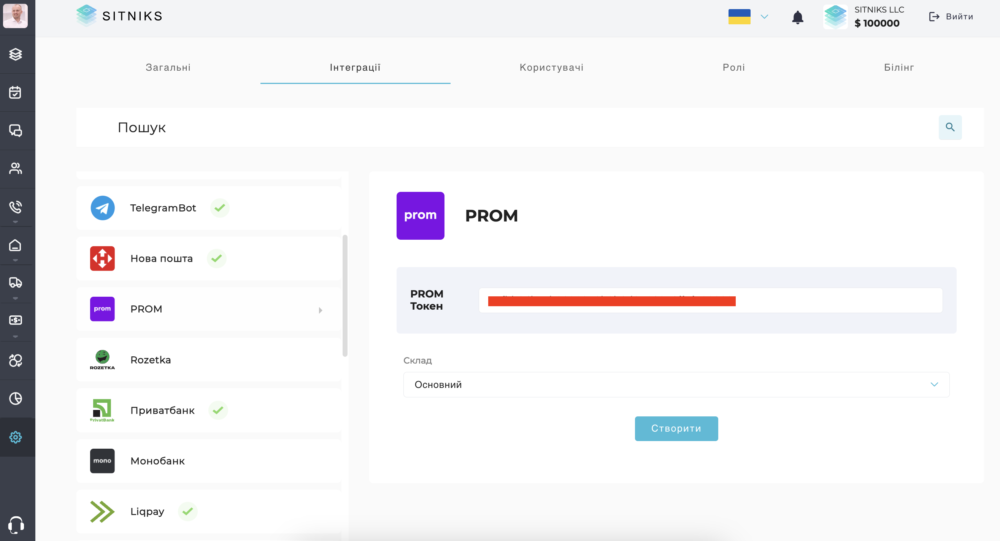Click the SITNIKS logo

[119, 16]
